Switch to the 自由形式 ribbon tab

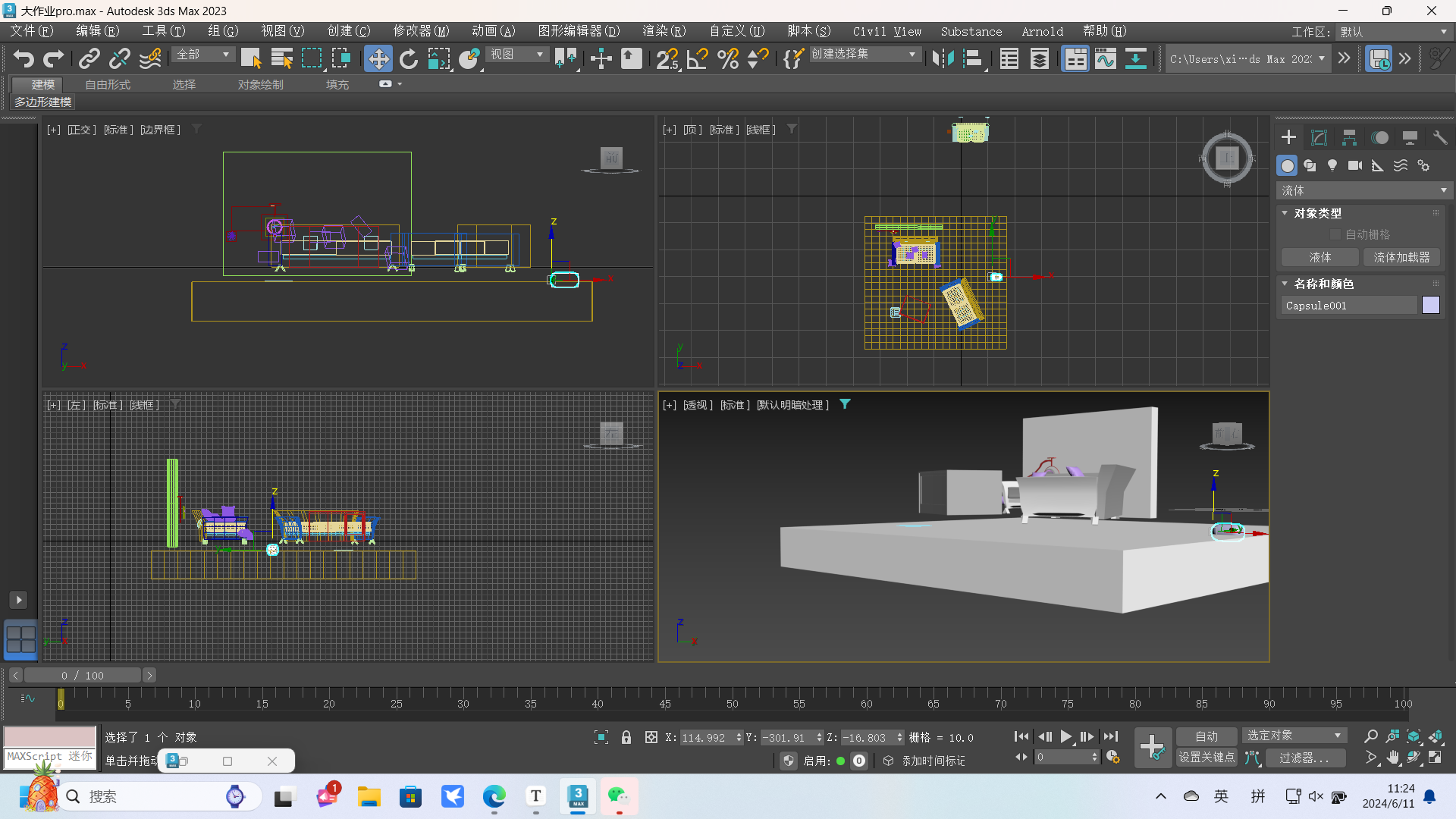click(x=108, y=85)
